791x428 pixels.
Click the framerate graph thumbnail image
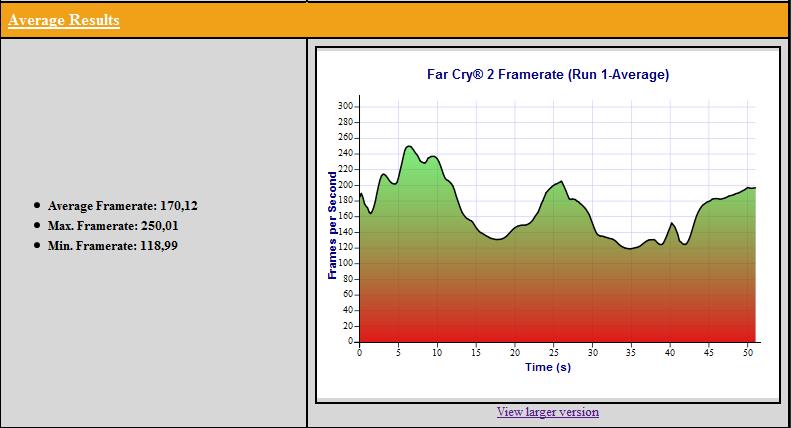coord(548,225)
